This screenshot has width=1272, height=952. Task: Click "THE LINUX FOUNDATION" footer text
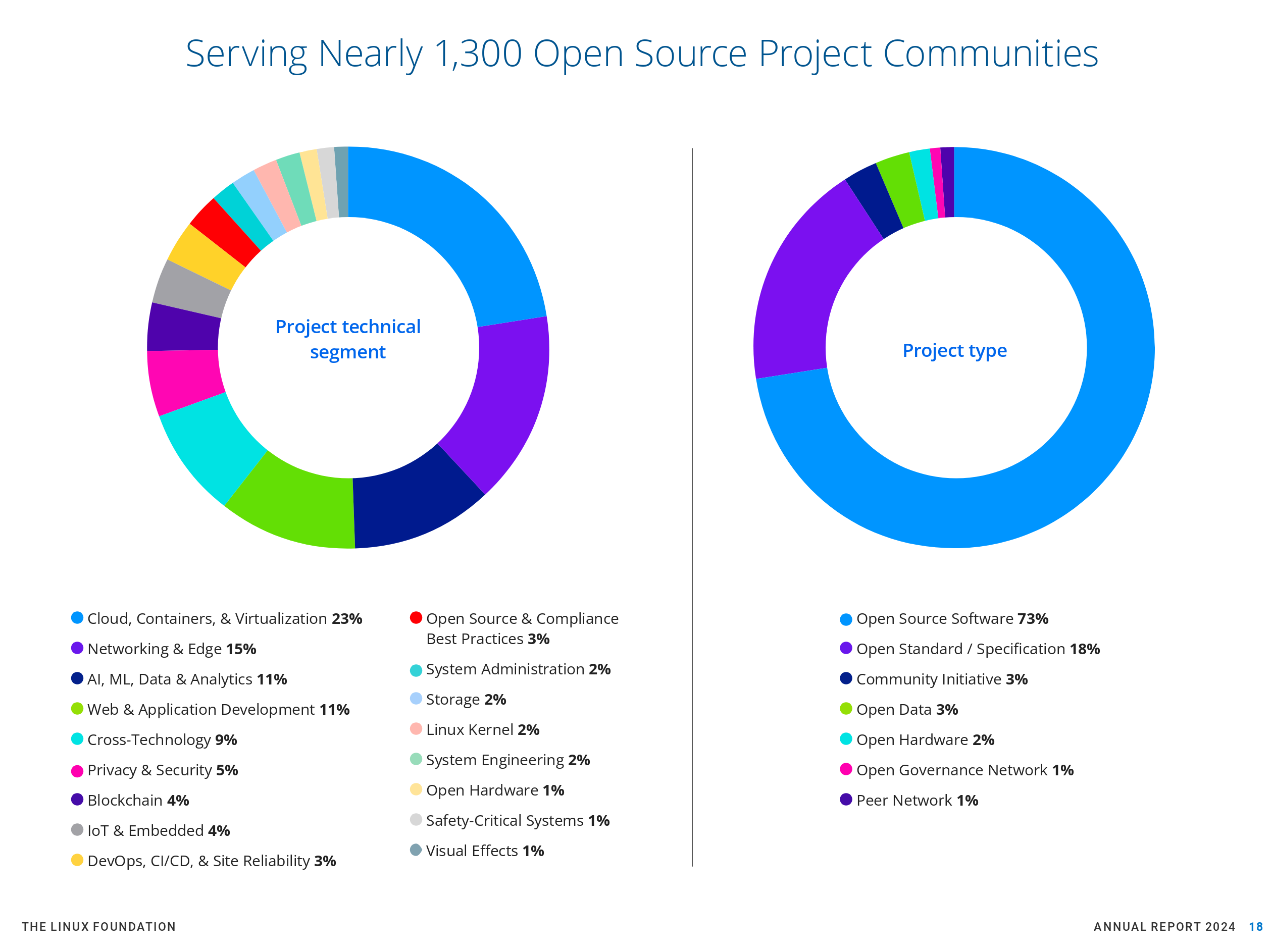click(99, 927)
